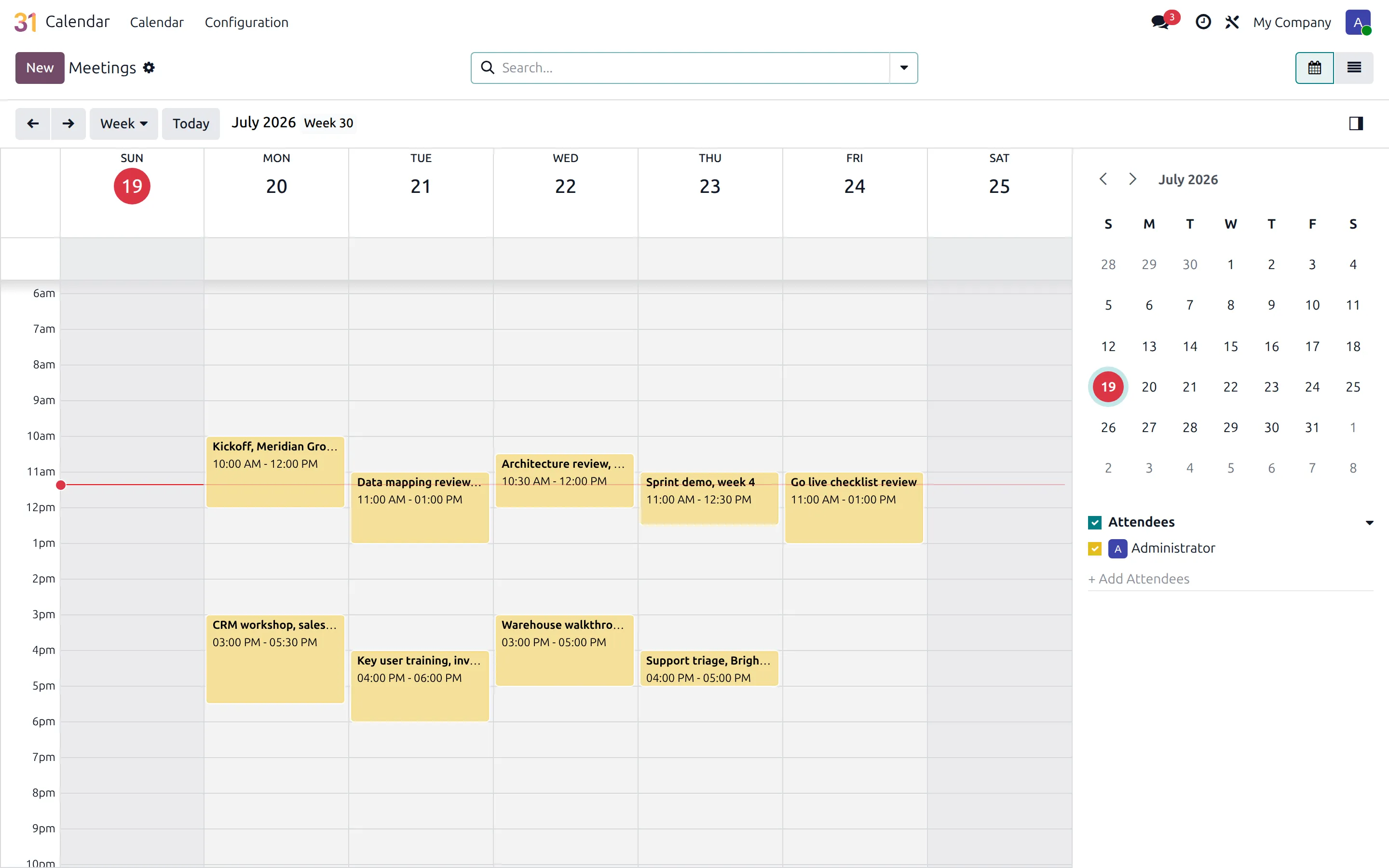Click the Meetings settings gear icon
The image size is (1389, 868).
[149, 68]
